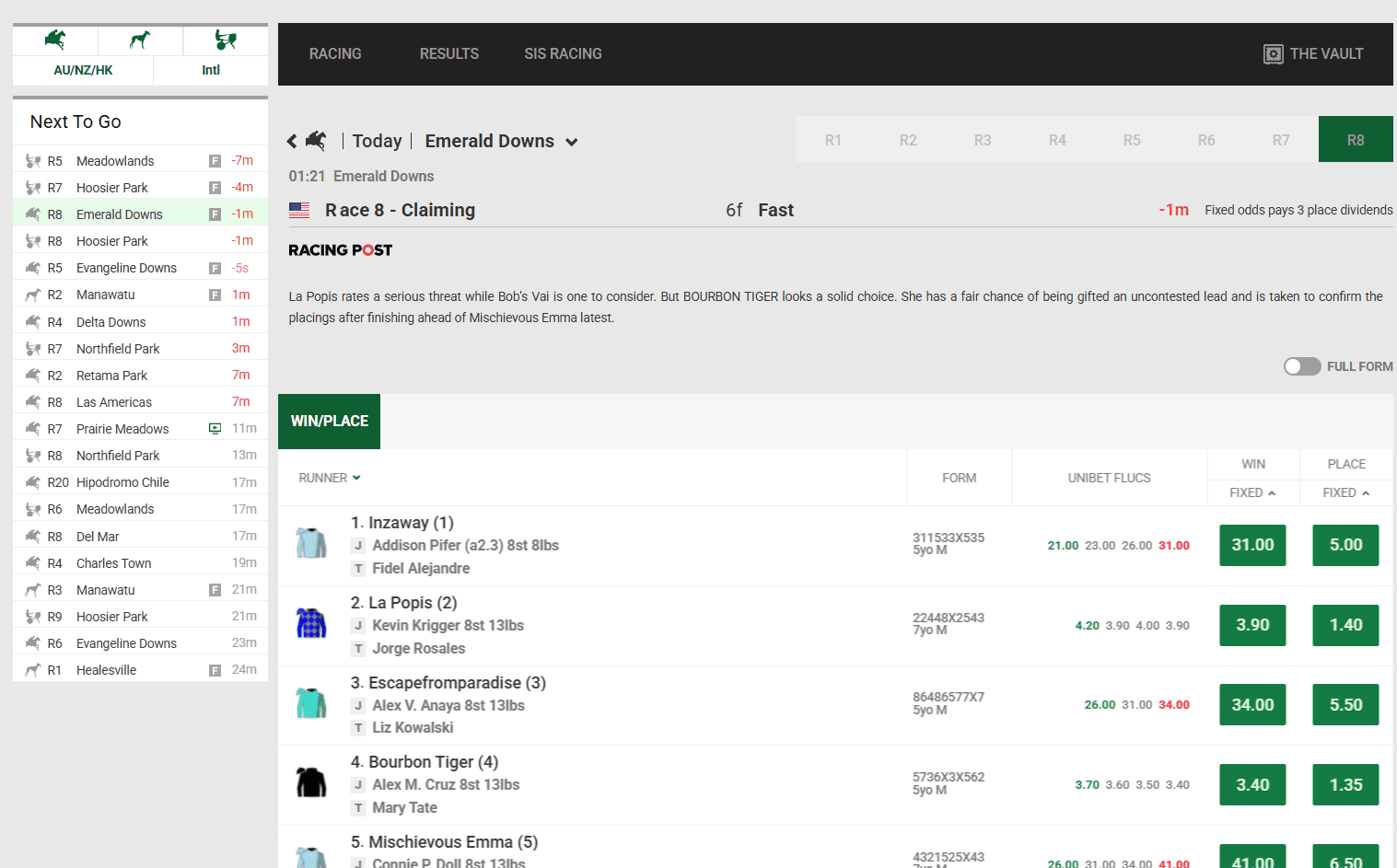Bet on Escapefromparadise place odds 5.50
The image size is (1397, 868).
1345,705
